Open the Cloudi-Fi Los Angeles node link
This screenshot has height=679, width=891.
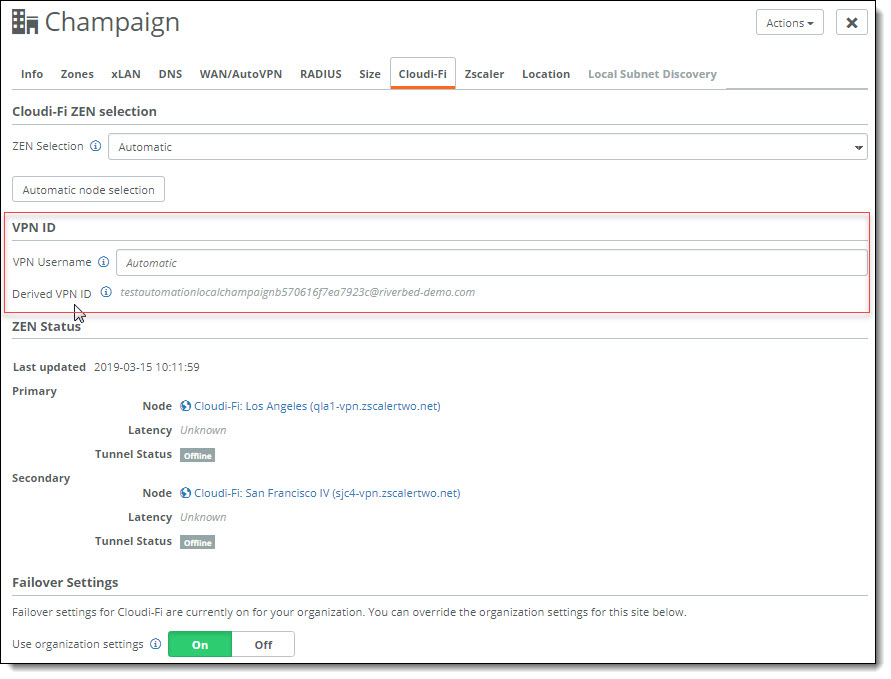coord(317,406)
